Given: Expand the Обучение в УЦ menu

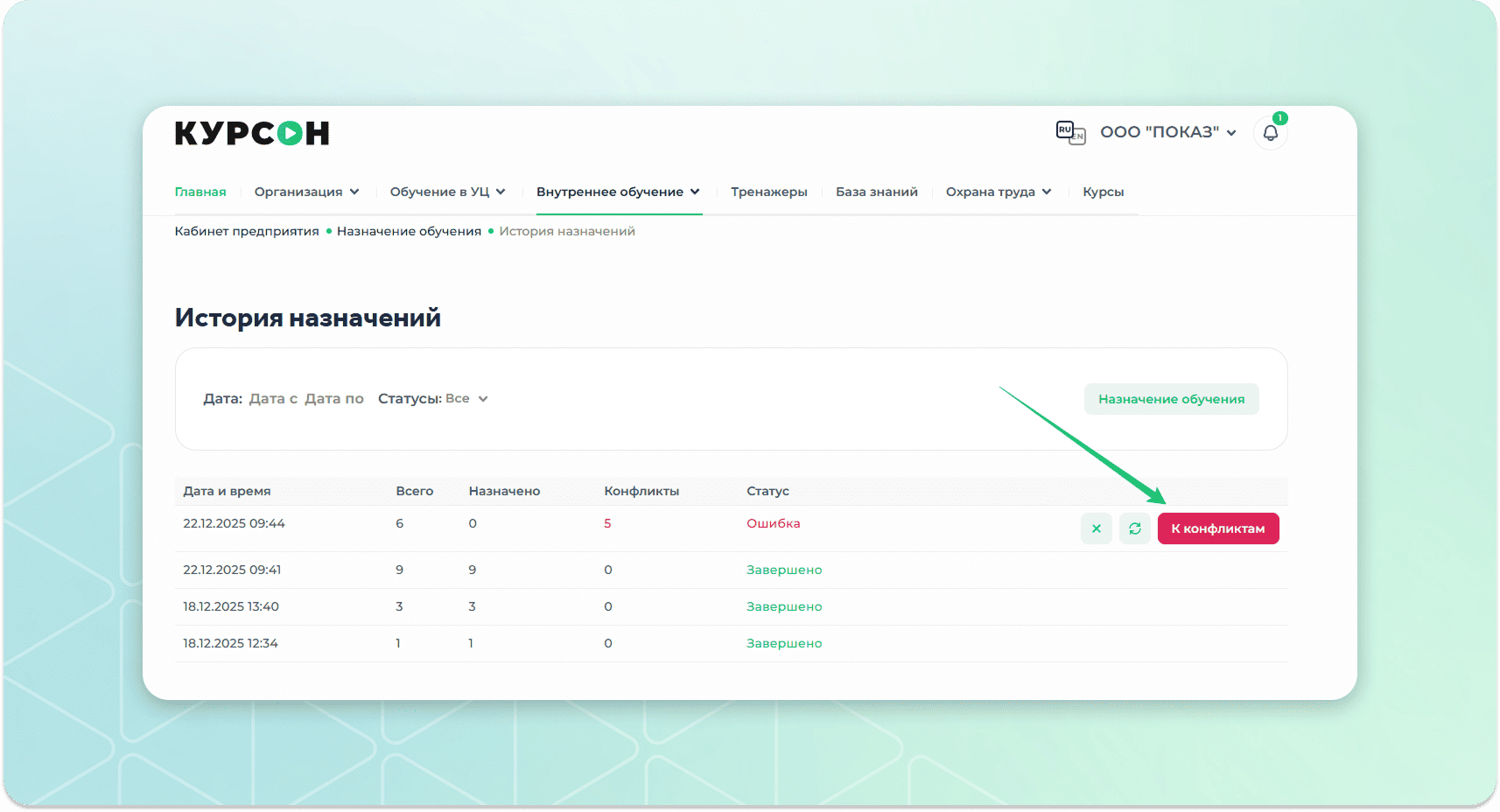Looking at the screenshot, I should (x=447, y=192).
